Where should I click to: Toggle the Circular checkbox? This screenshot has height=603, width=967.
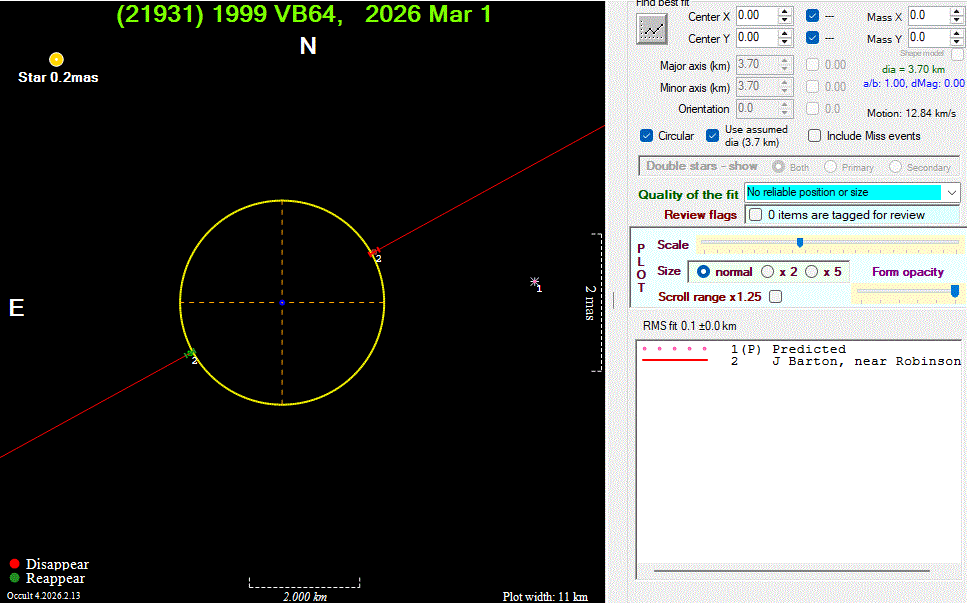[x=646, y=136]
